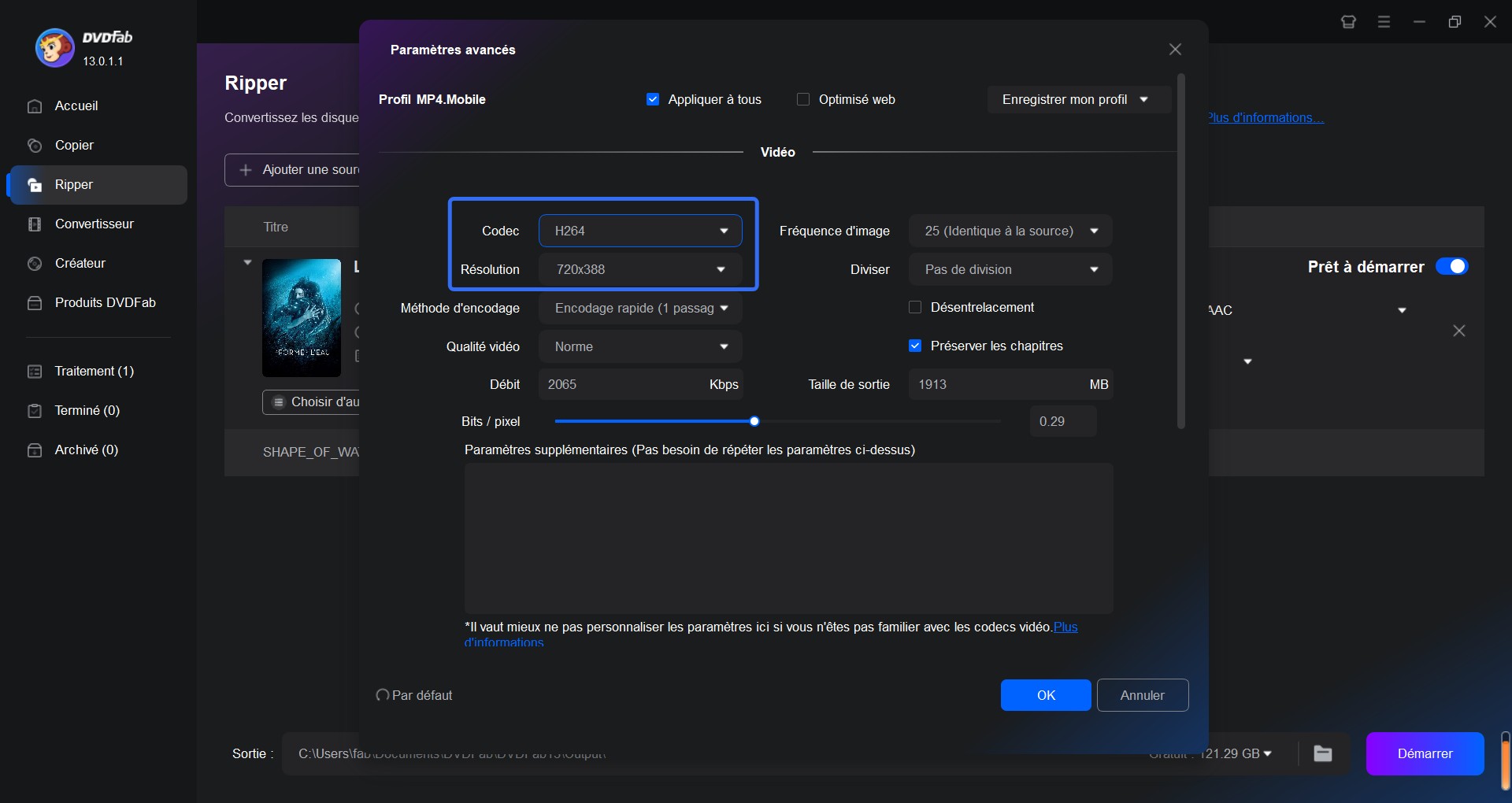This screenshot has width=1512, height=803.
Task: Select Convertisseur in sidebar
Action: (x=98, y=224)
